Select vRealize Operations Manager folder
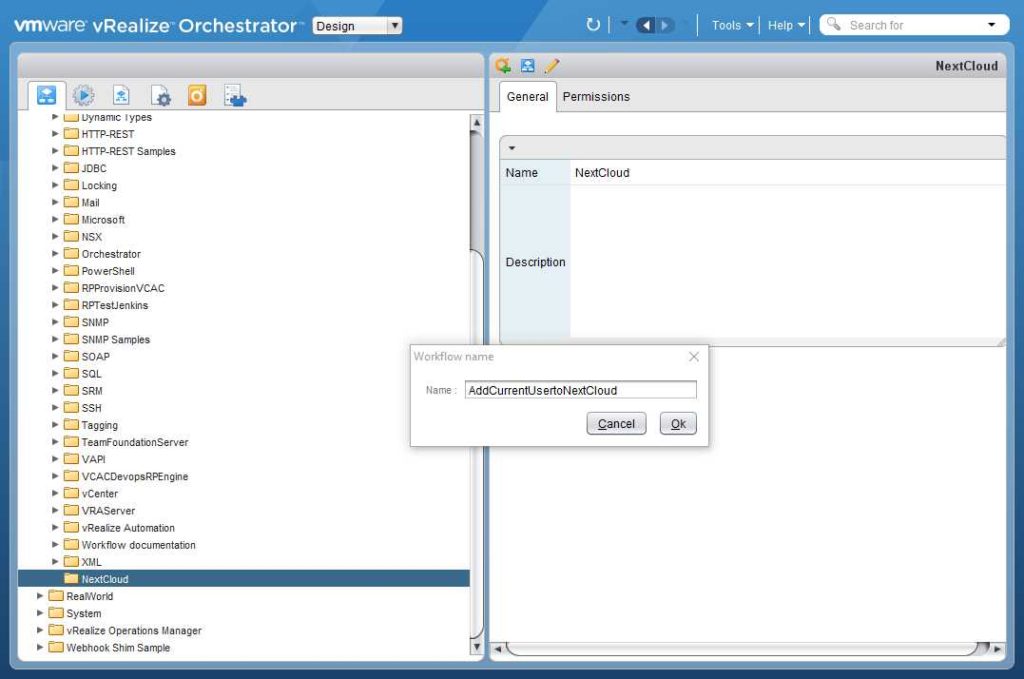 pos(125,630)
